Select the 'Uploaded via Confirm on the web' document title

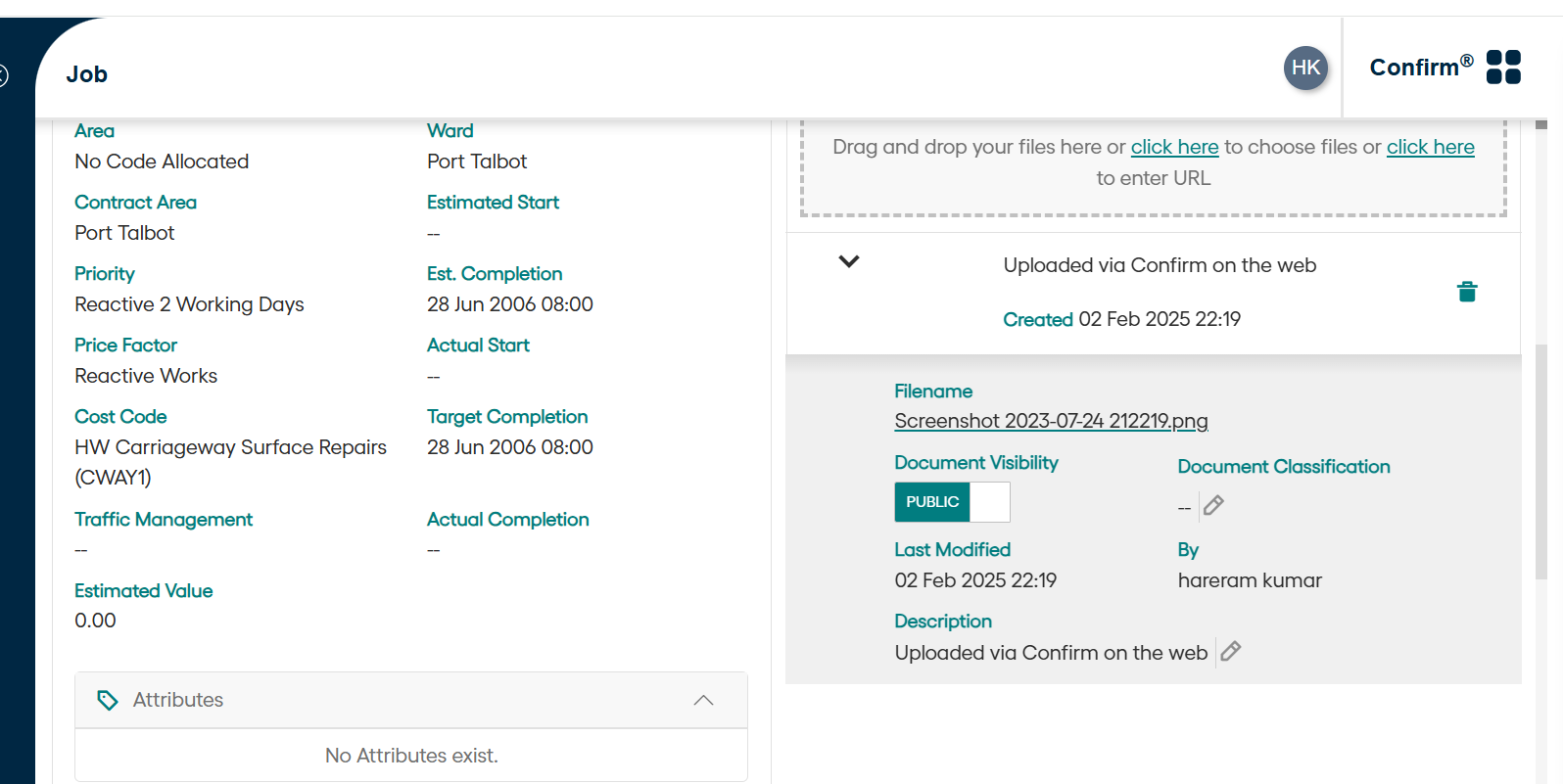point(1160,265)
